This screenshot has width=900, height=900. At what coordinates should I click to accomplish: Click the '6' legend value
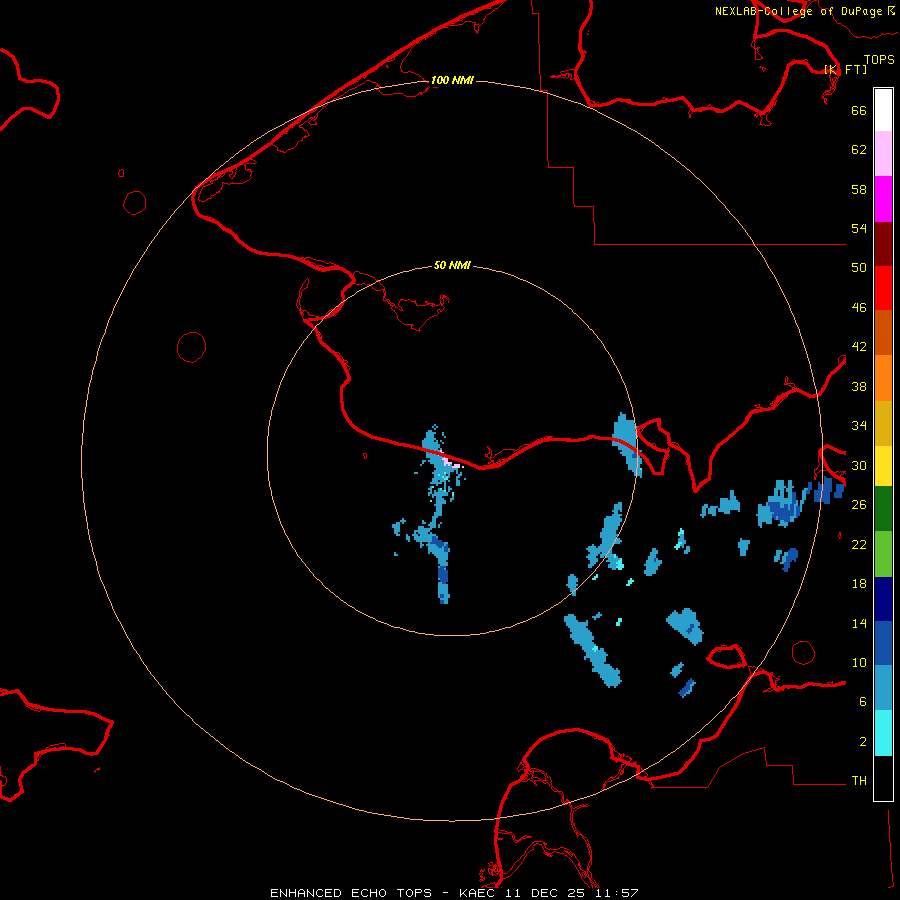(x=863, y=702)
